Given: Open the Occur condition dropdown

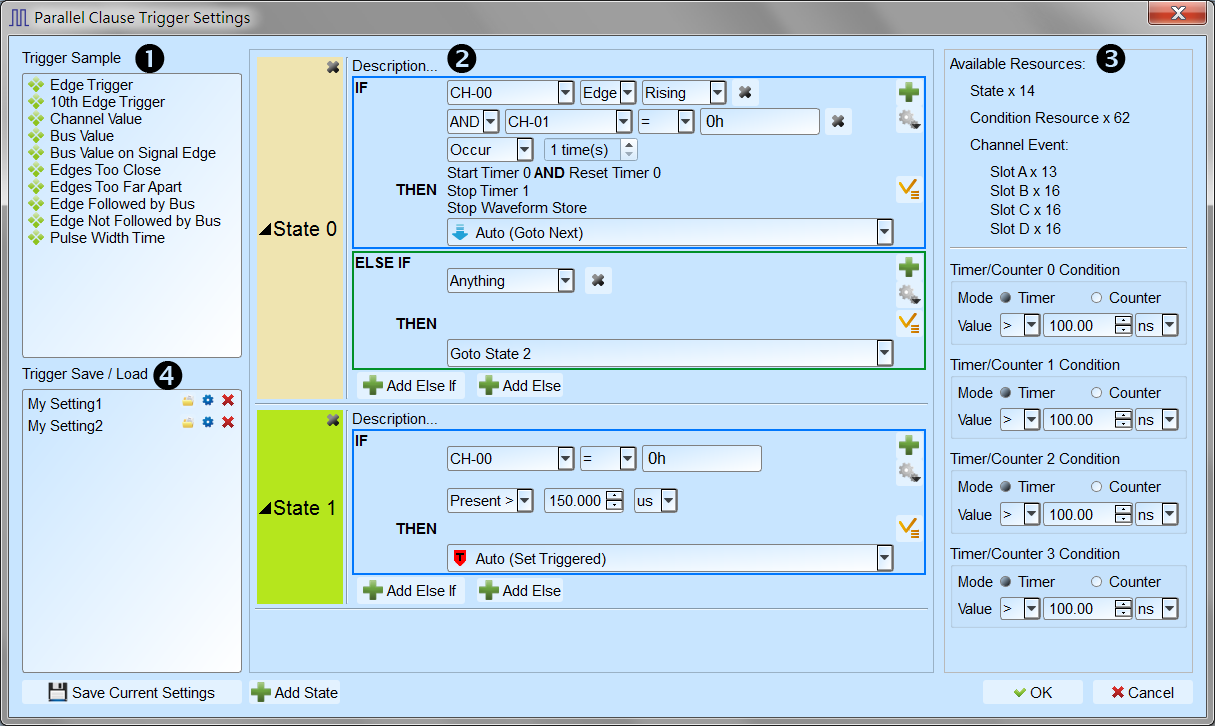Looking at the screenshot, I should tap(525, 150).
